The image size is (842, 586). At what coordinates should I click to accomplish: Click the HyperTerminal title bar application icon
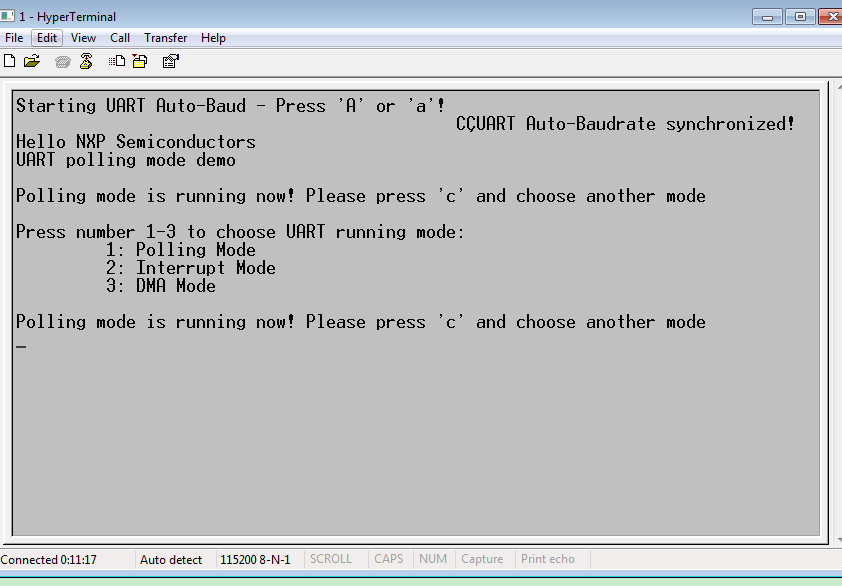[x=8, y=16]
